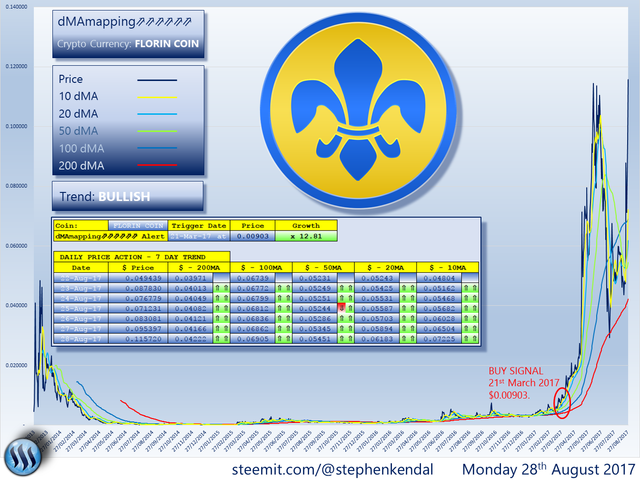Click the y-axis label '0.120000'
This screenshot has height=480, width=640.
(x=16, y=66)
